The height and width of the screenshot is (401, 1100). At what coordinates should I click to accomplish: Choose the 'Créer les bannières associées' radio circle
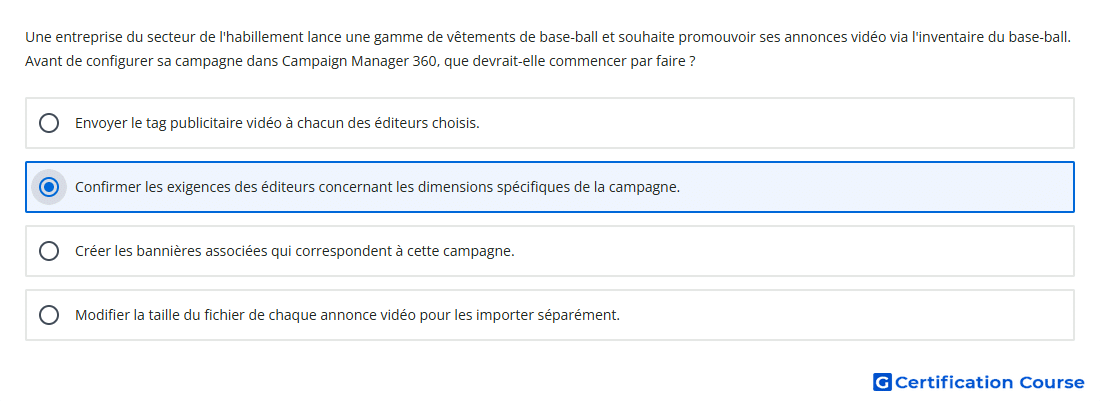pos(49,251)
